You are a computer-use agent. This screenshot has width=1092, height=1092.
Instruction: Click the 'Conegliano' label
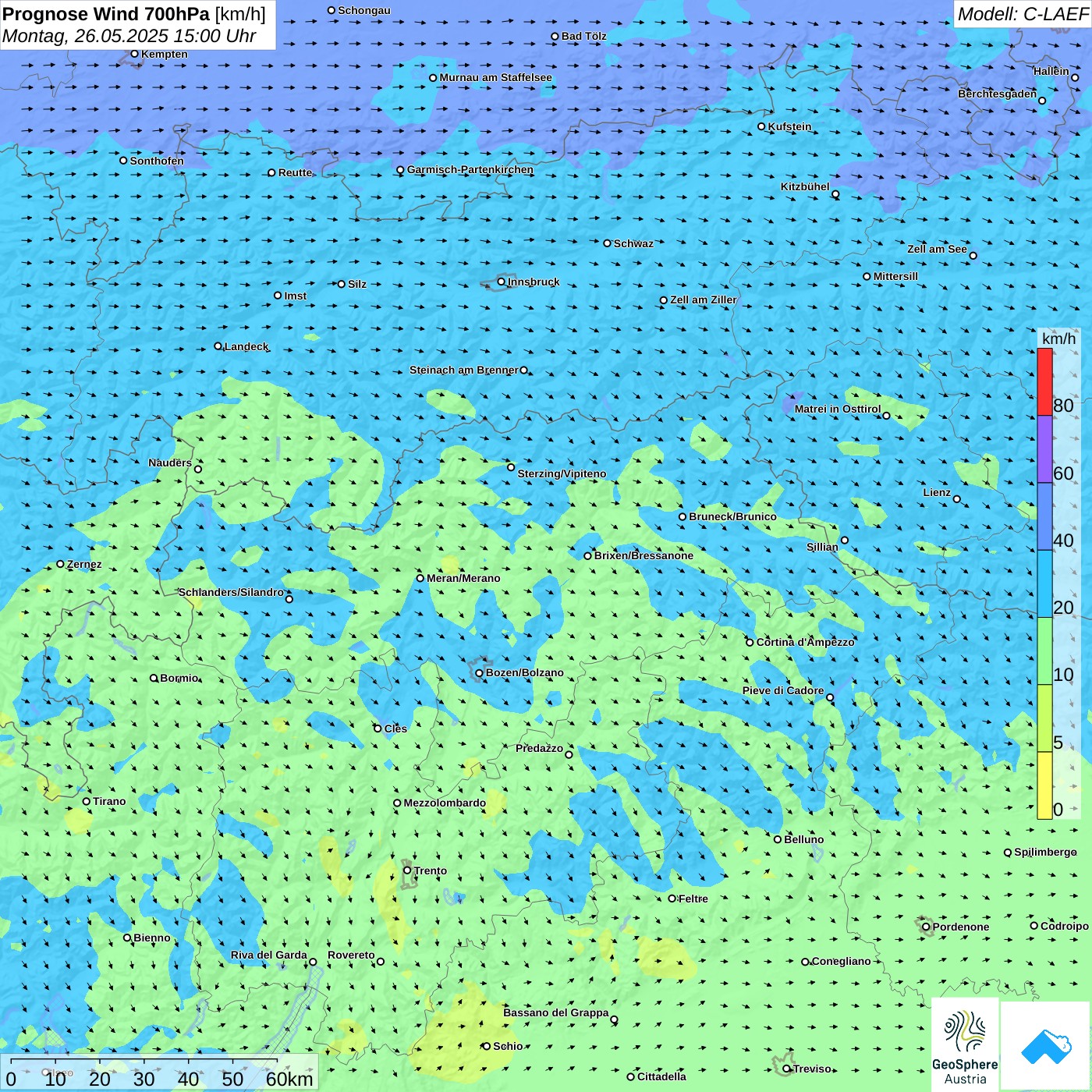tap(841, 961)
